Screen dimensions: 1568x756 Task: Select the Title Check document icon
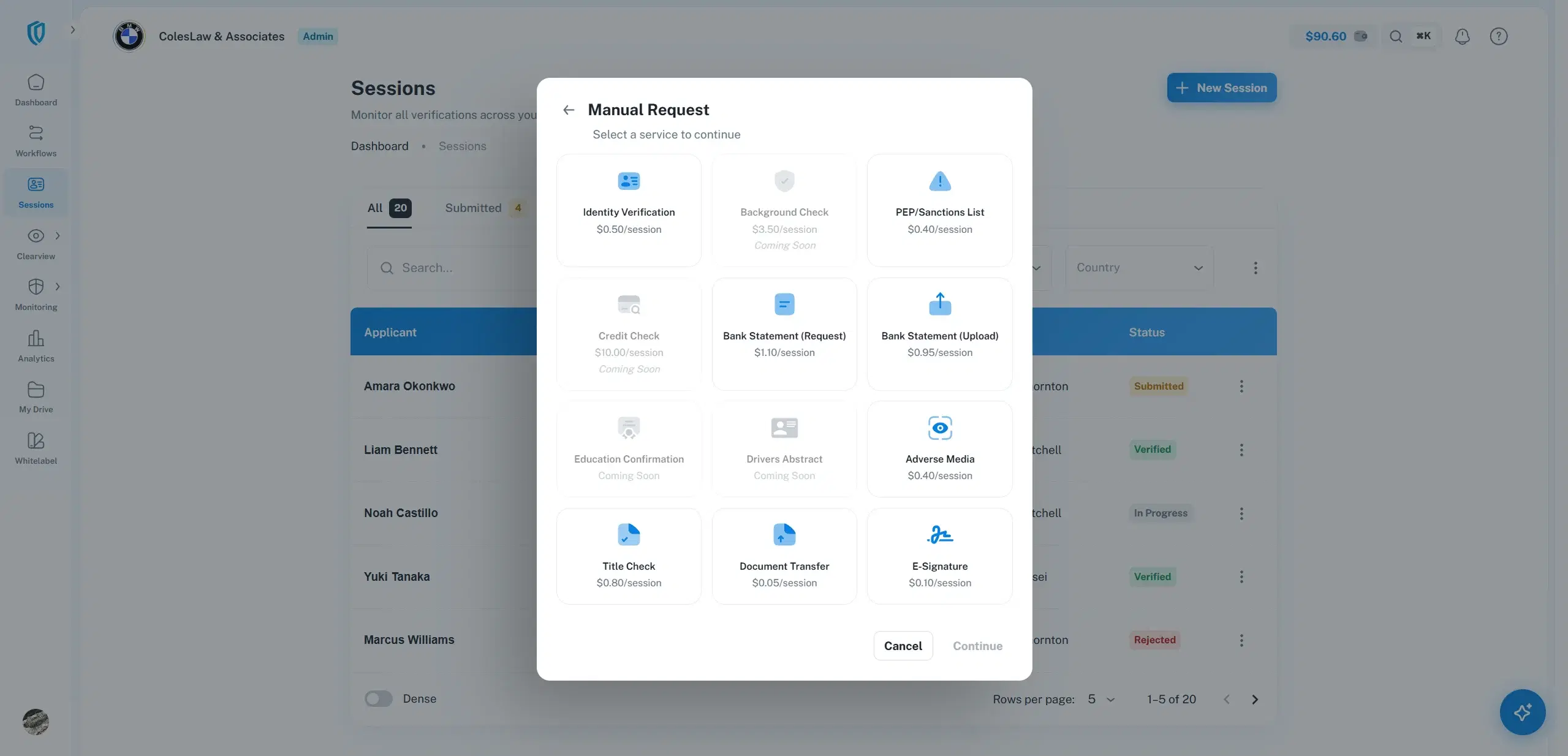[x=629, y=535]
